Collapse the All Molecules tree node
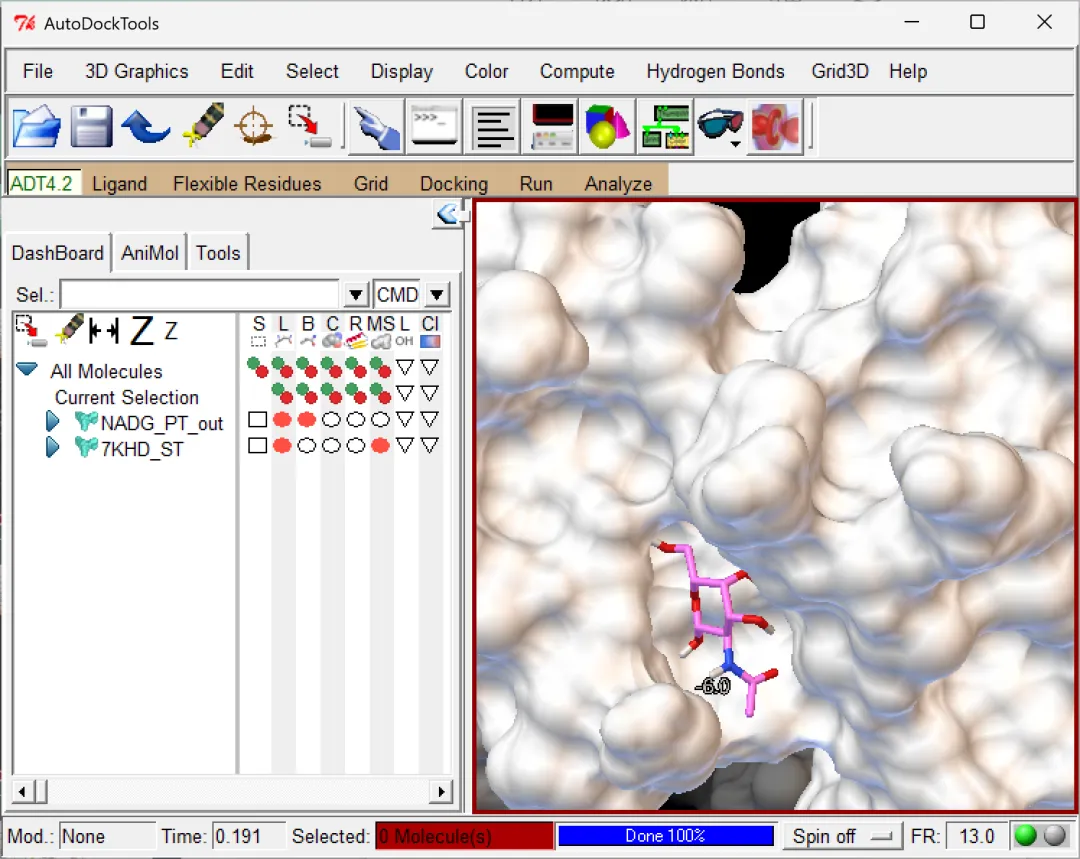The image size is (1080, 859). (27, 369)
